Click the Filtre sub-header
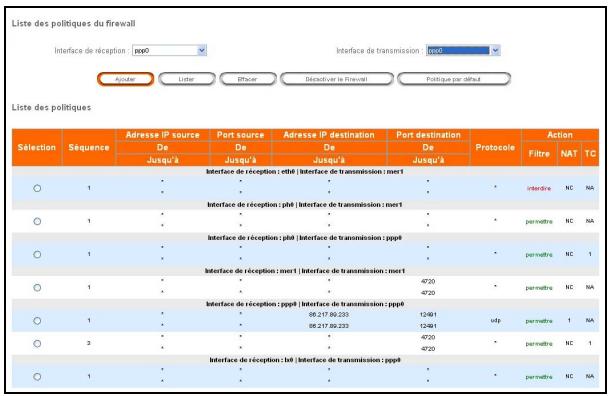 (539, 154)
